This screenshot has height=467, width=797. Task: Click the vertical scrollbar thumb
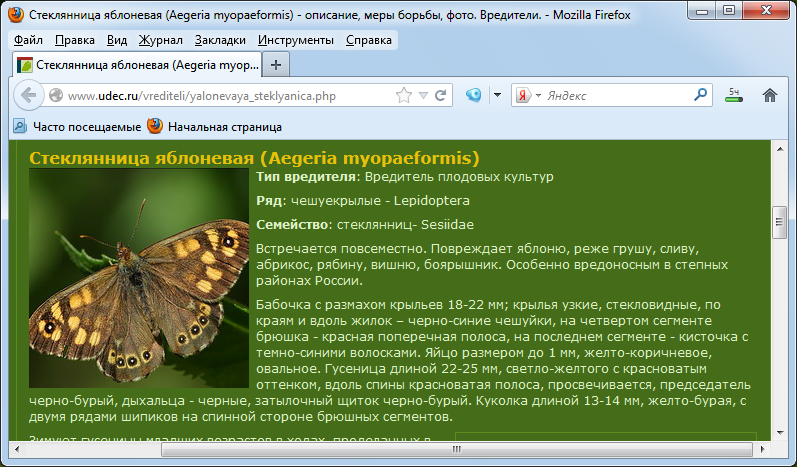pyautogui.click(x=780, y=224)
